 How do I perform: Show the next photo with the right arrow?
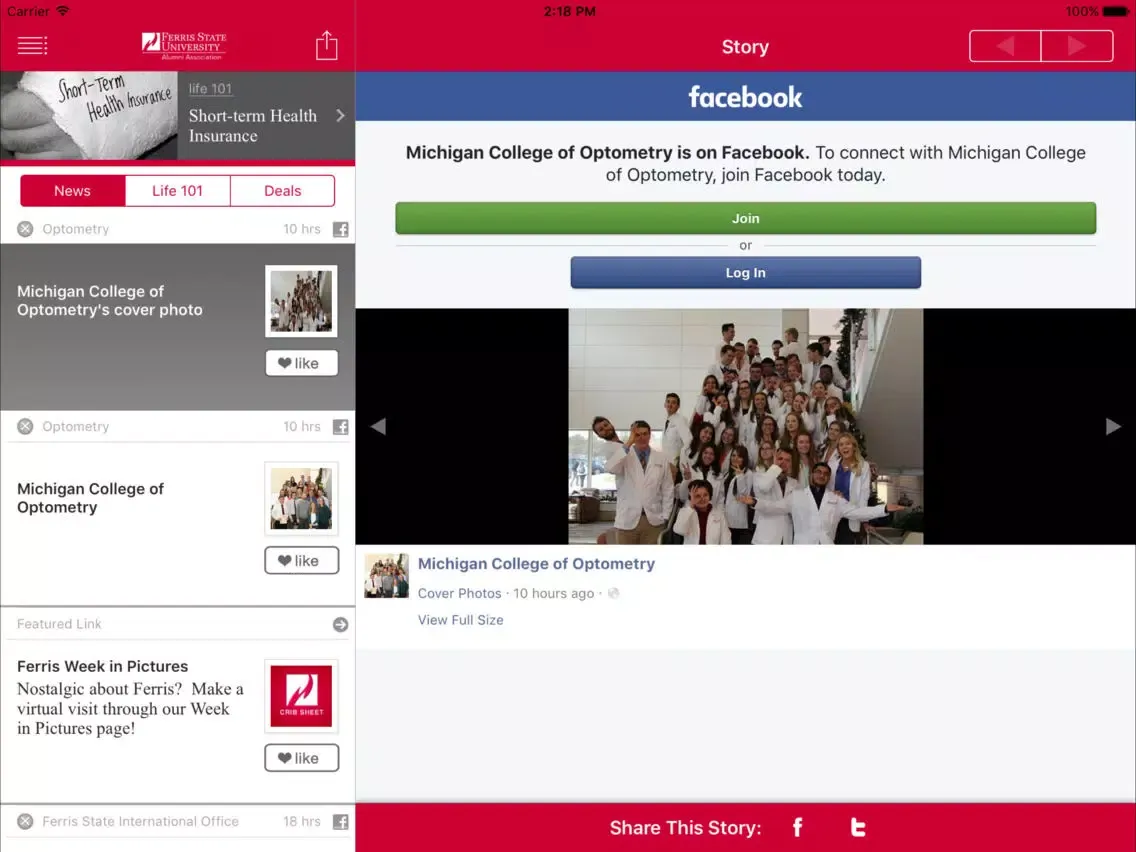tap(1114, 426)
